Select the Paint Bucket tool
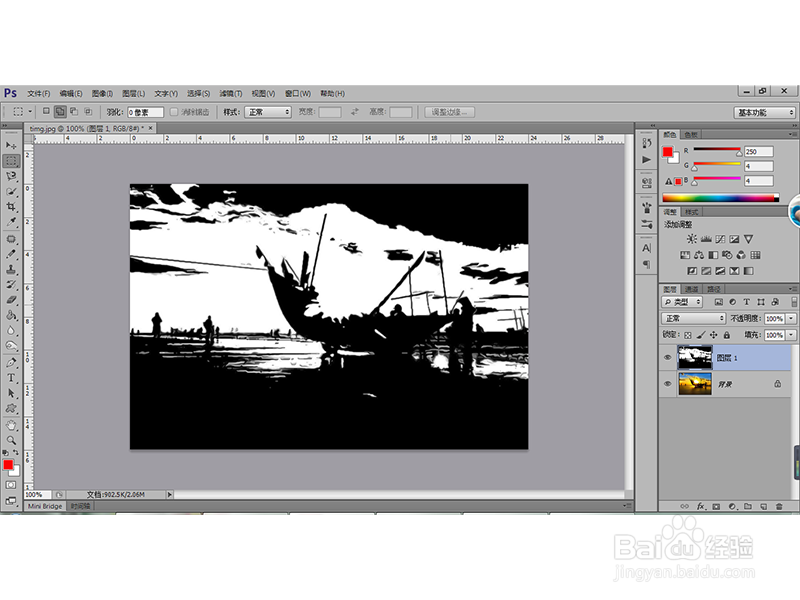Image resolution: width=800 pixels, height=600 pixels. point(11,315)
